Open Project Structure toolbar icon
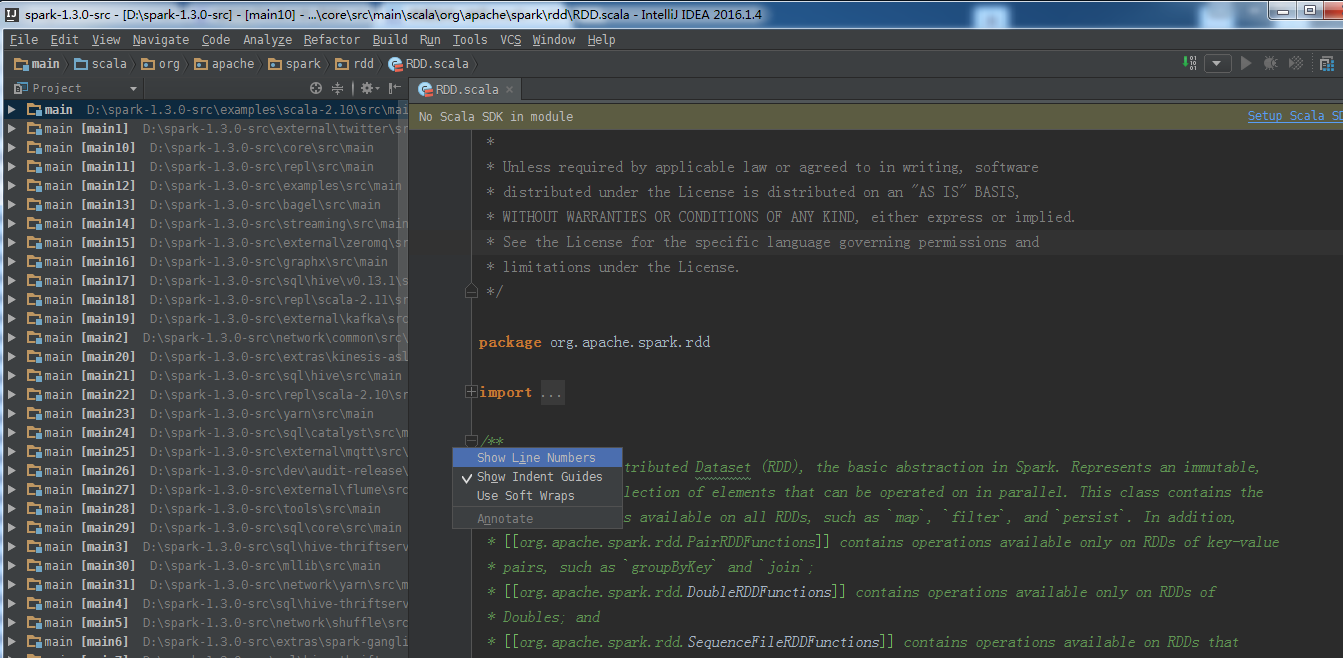The height and width of the screenshot is (658, 1343). (1326, 63)
